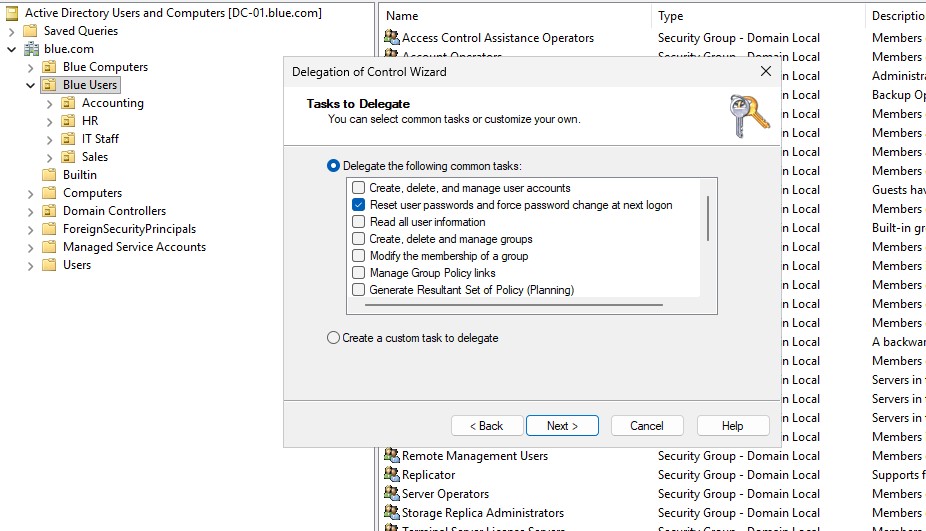This screenshot has height=531, width=926.
Task: Click 'Security Group - Domain Local' in Replicator row
Action: (x=739, y=475)
